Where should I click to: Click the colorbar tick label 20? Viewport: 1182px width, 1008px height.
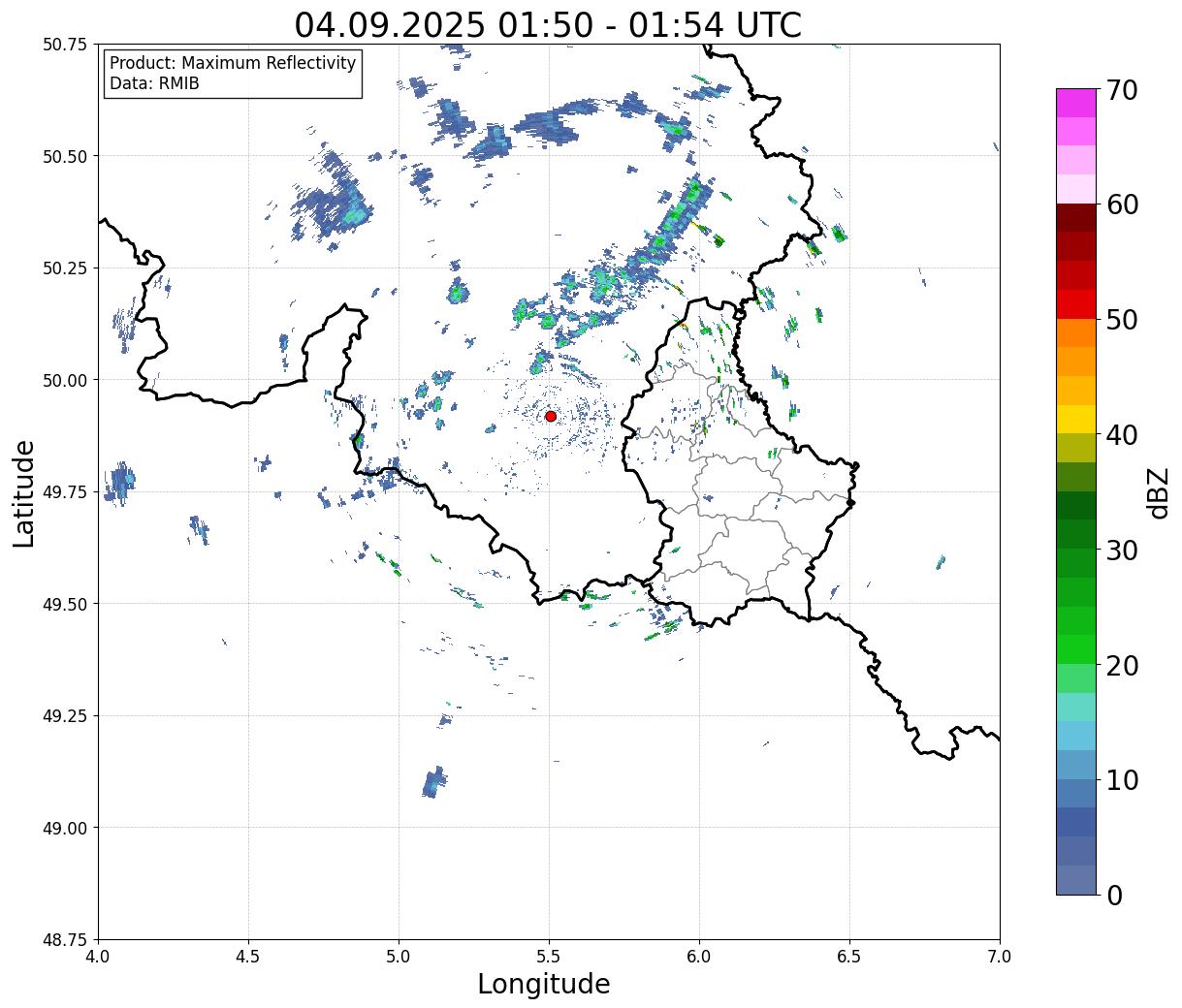[1122, 666]
